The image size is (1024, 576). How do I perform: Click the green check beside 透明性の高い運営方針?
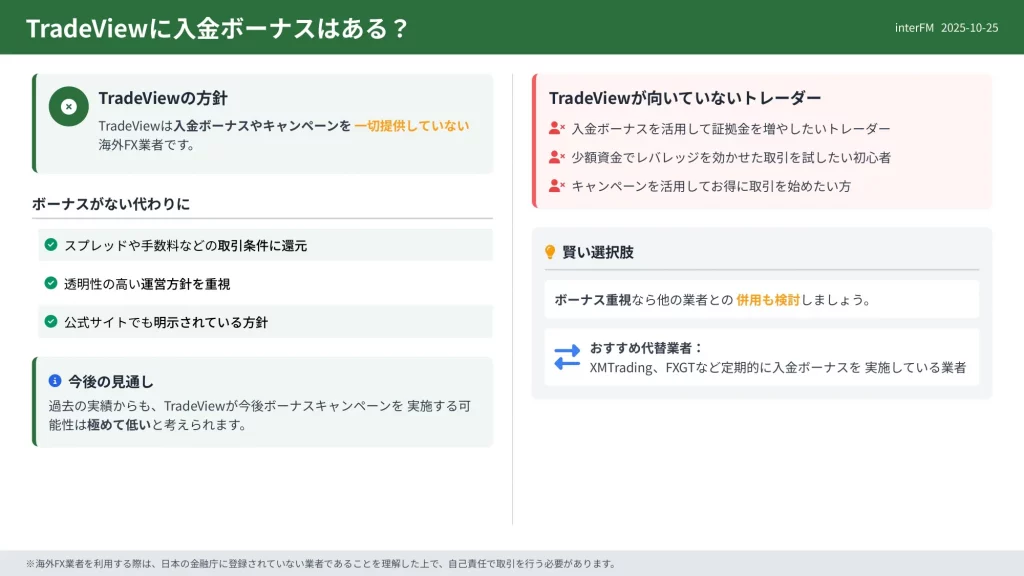click(x=51, y=283)
